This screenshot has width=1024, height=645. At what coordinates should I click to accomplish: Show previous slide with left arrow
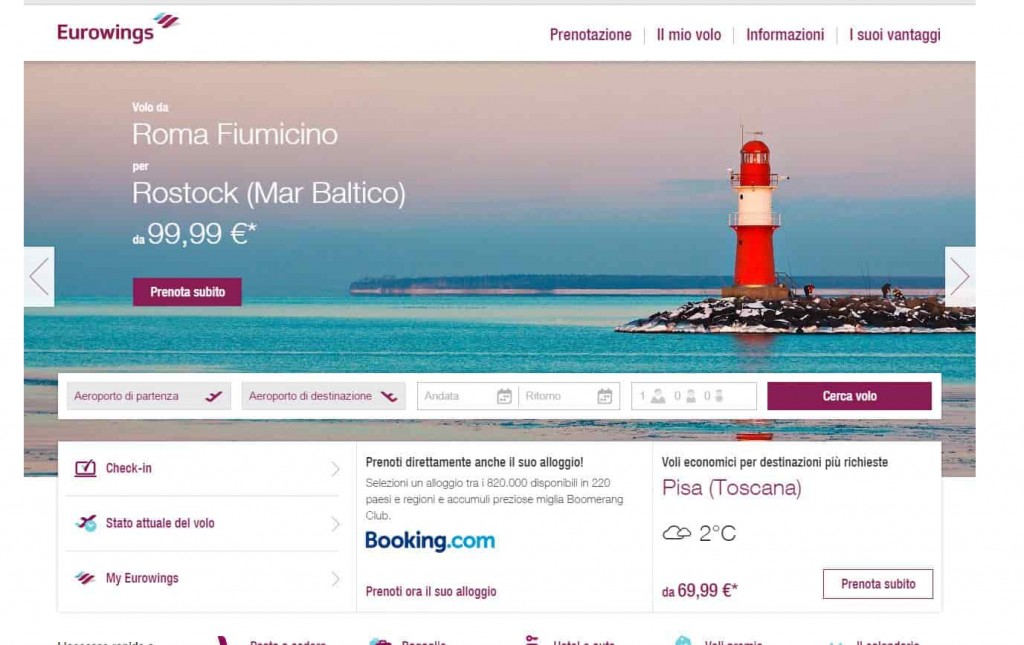(39, 277)
